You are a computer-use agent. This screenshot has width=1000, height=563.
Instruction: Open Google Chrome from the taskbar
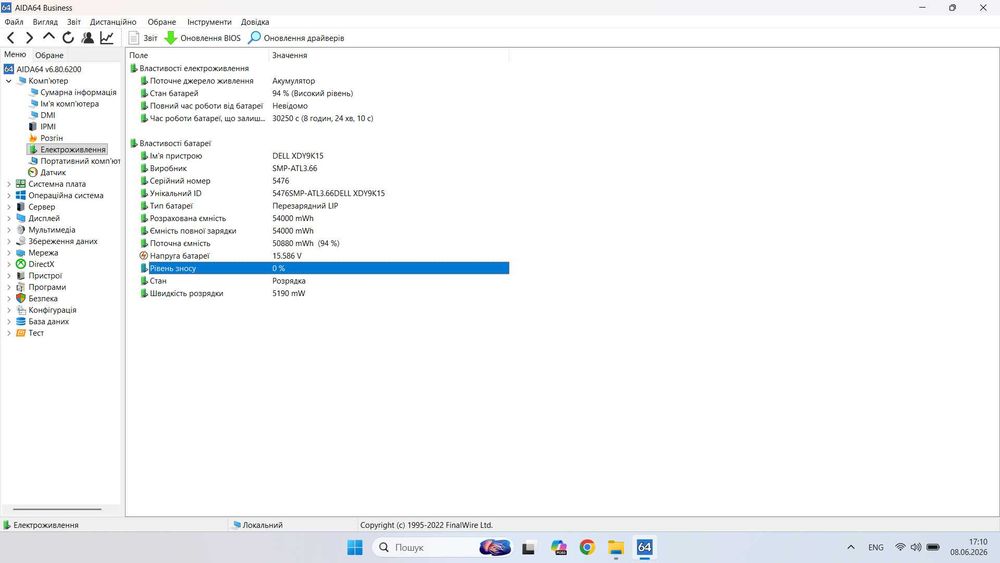pyautogui.click(x=587, y=547)
